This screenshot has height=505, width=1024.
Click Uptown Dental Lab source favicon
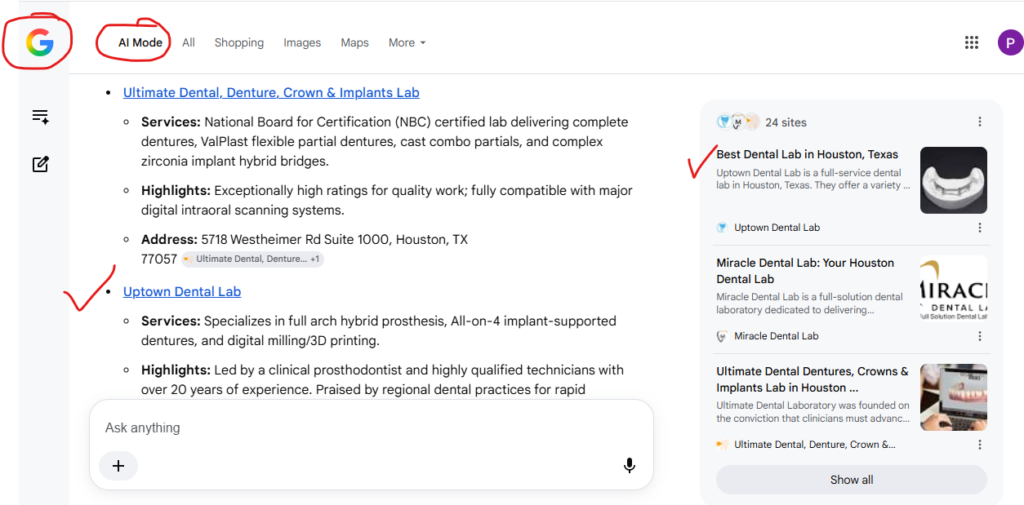coord(722,227)
